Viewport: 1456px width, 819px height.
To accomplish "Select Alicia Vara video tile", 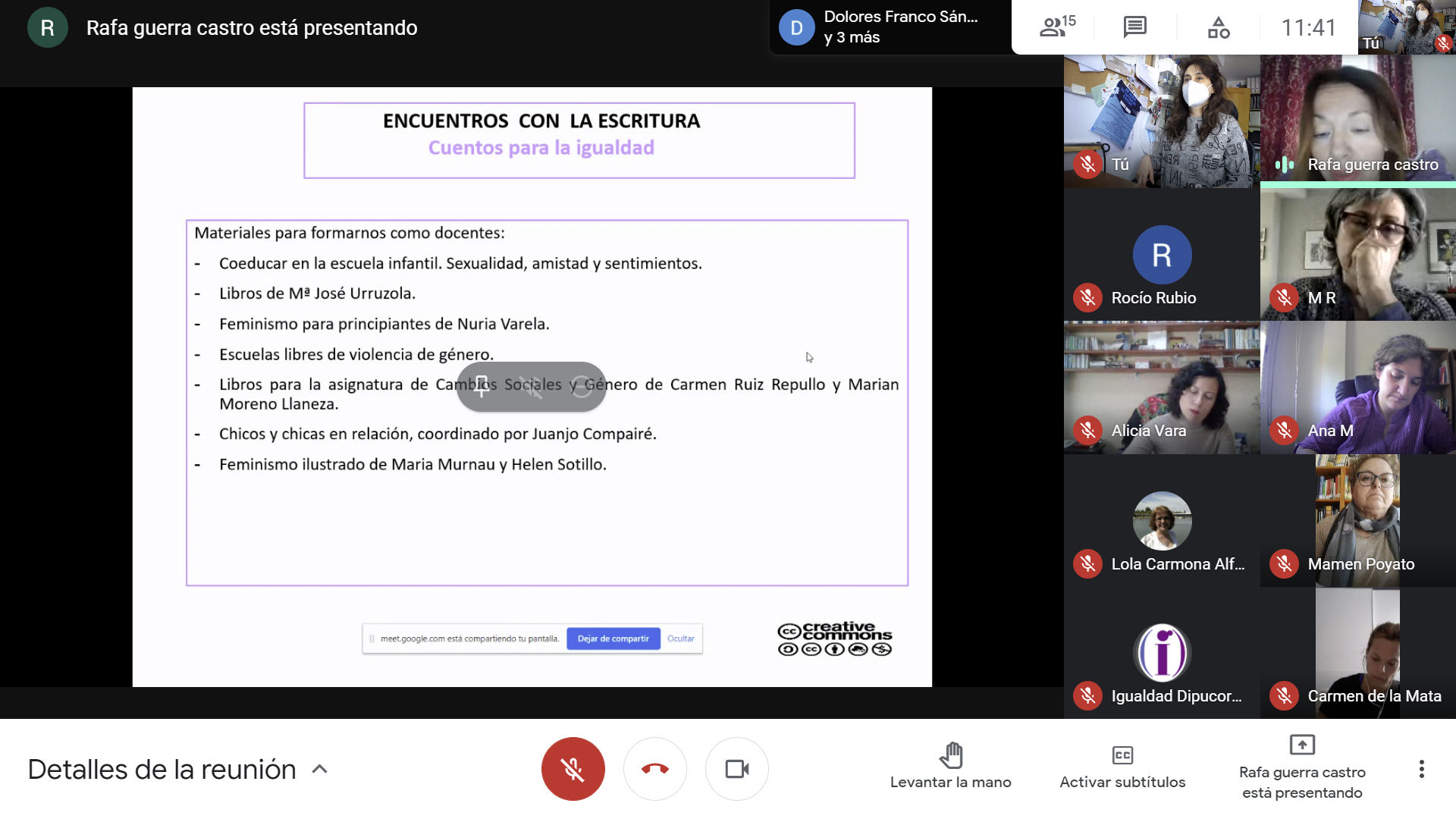I will point(1162,387).
